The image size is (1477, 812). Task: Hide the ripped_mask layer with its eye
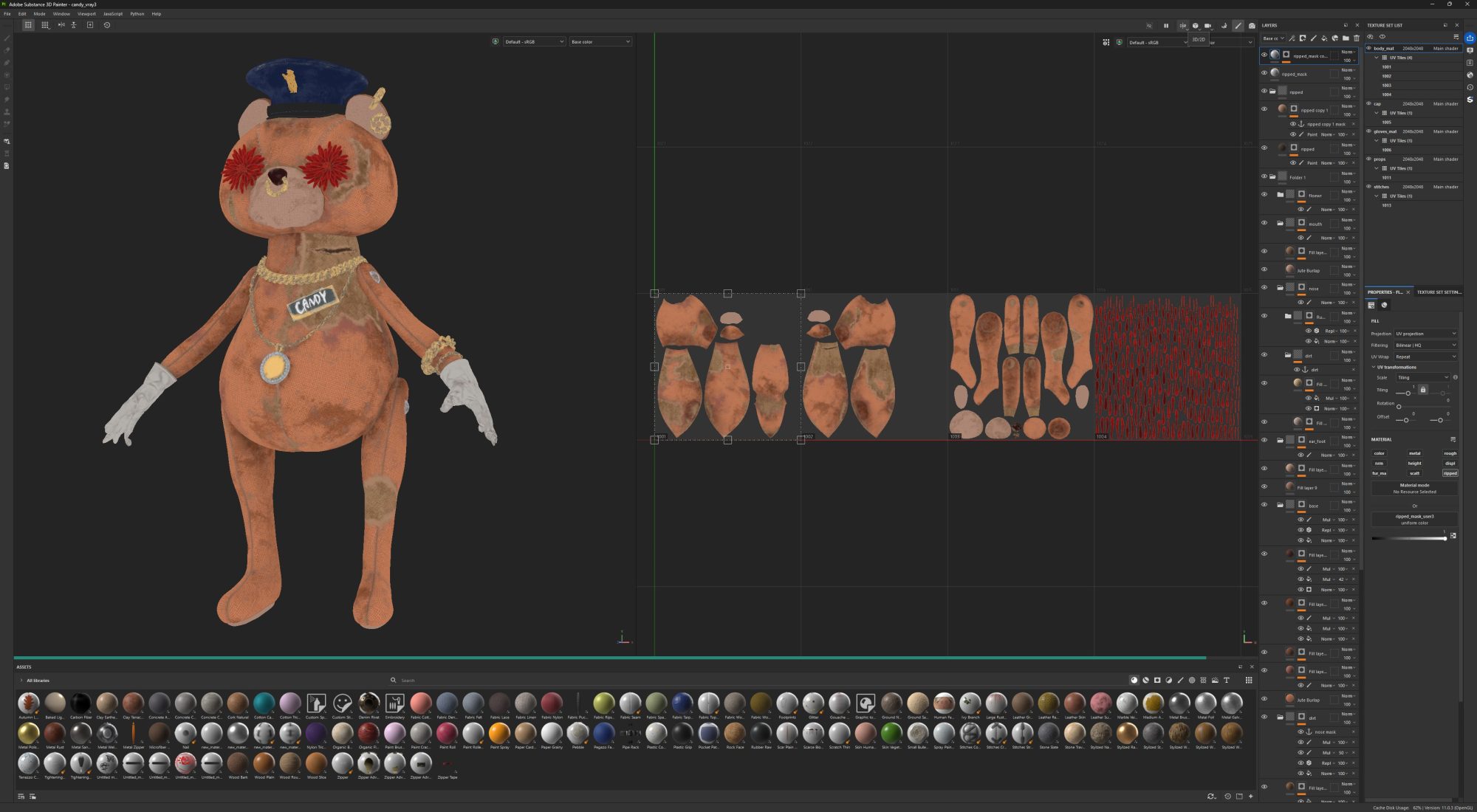point(1264,73)
